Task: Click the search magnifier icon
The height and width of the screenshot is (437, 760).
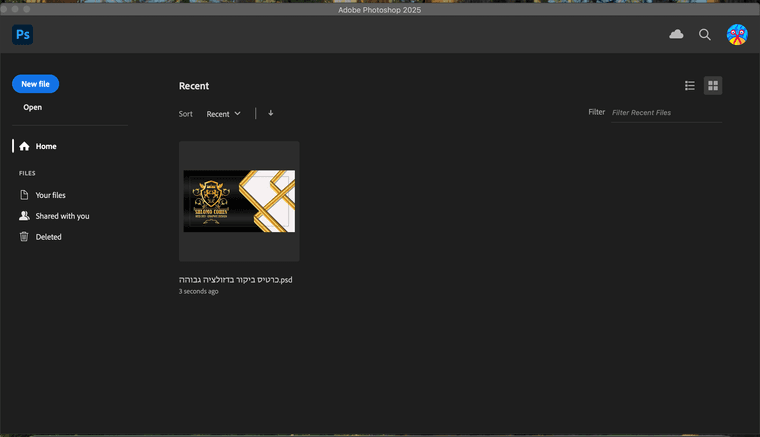Action: [x=705, y=34]
